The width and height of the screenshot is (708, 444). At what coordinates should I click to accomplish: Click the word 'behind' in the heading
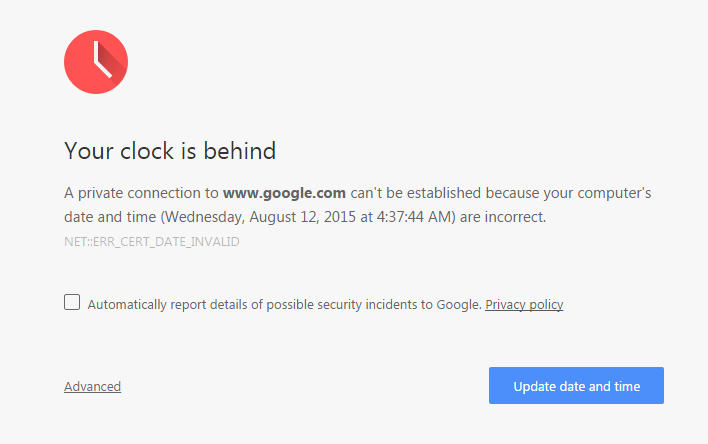(239, 151)
